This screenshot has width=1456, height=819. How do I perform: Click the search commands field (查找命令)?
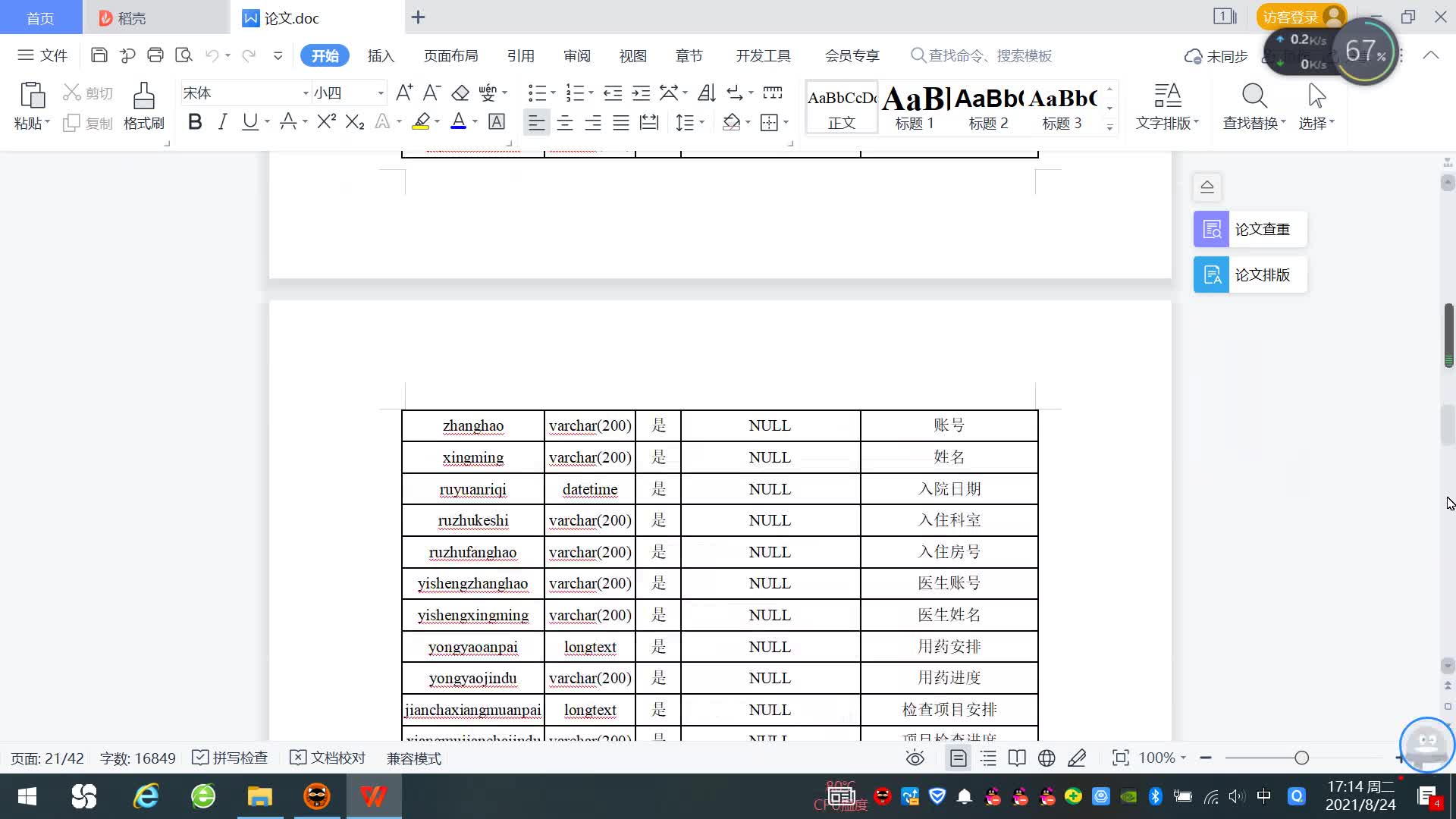pyautogui.click(x=981, y=55)
